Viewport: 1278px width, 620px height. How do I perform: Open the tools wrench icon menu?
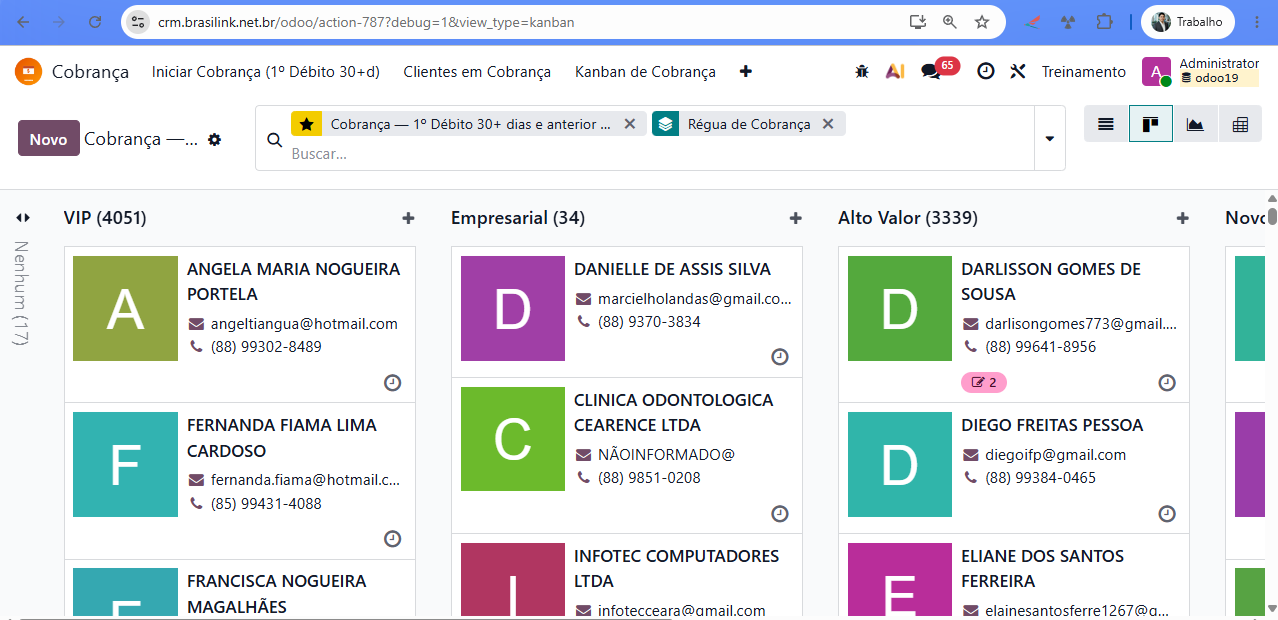click(x=1018, y=71)
